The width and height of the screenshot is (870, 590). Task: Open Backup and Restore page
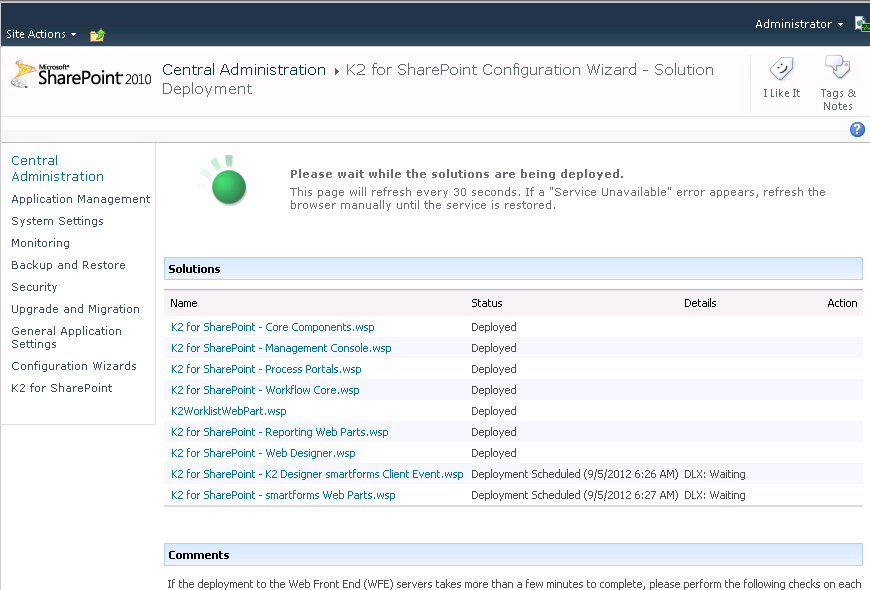(x=68, y=265)
